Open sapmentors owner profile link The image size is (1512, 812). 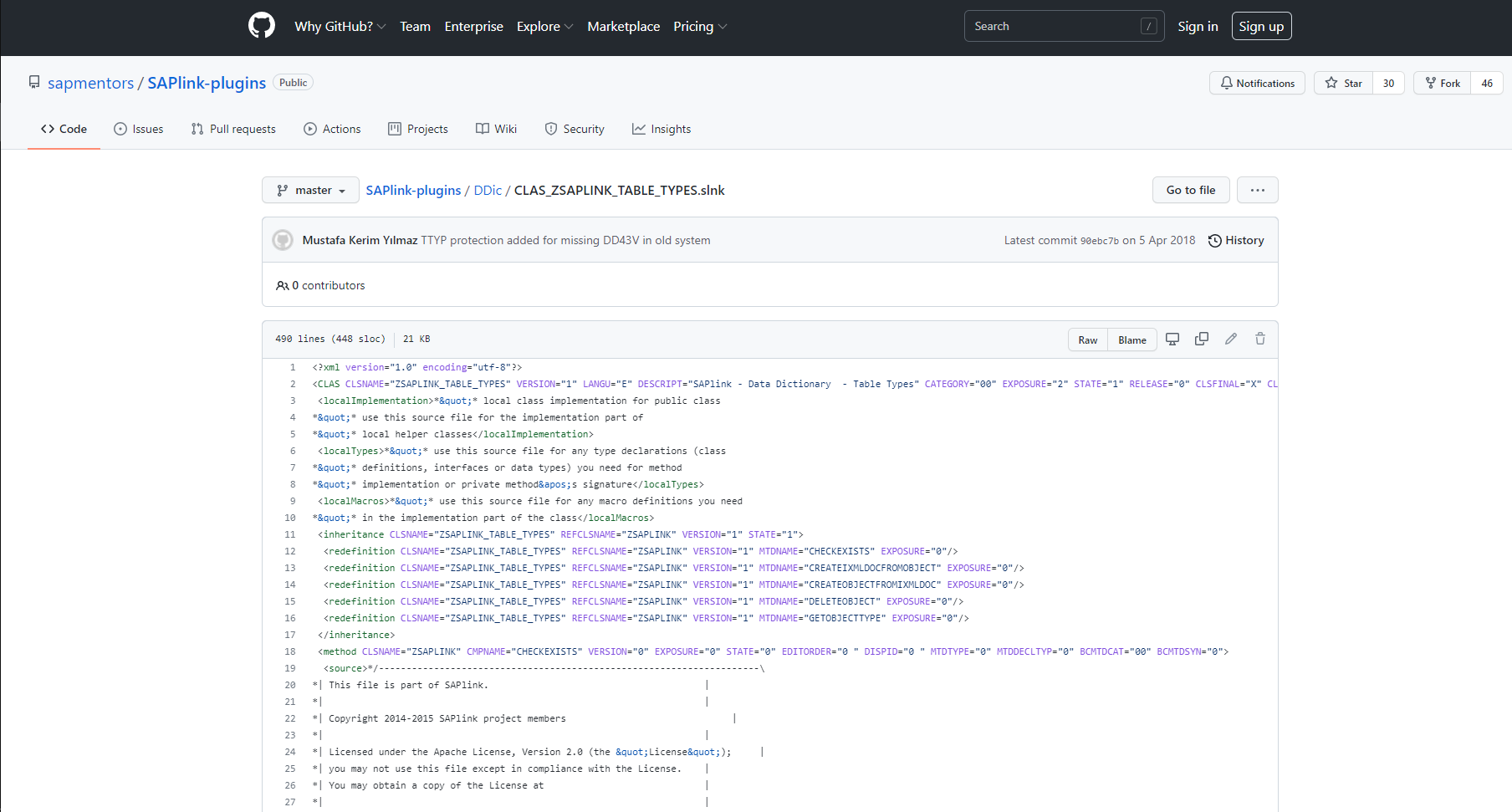(x=90, y=83)
